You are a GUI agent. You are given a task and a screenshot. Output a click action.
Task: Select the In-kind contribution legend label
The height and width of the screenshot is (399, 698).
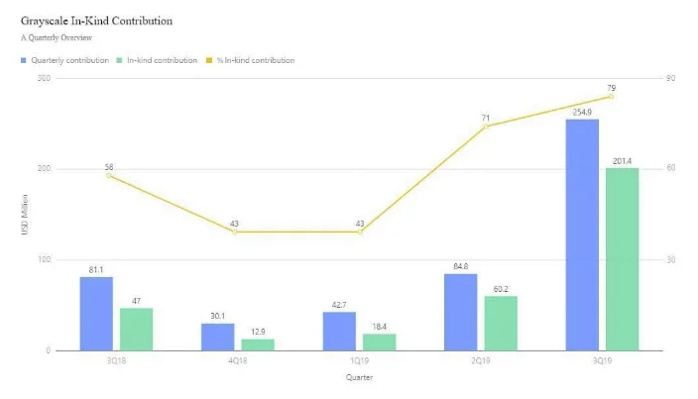coord(162,60)
